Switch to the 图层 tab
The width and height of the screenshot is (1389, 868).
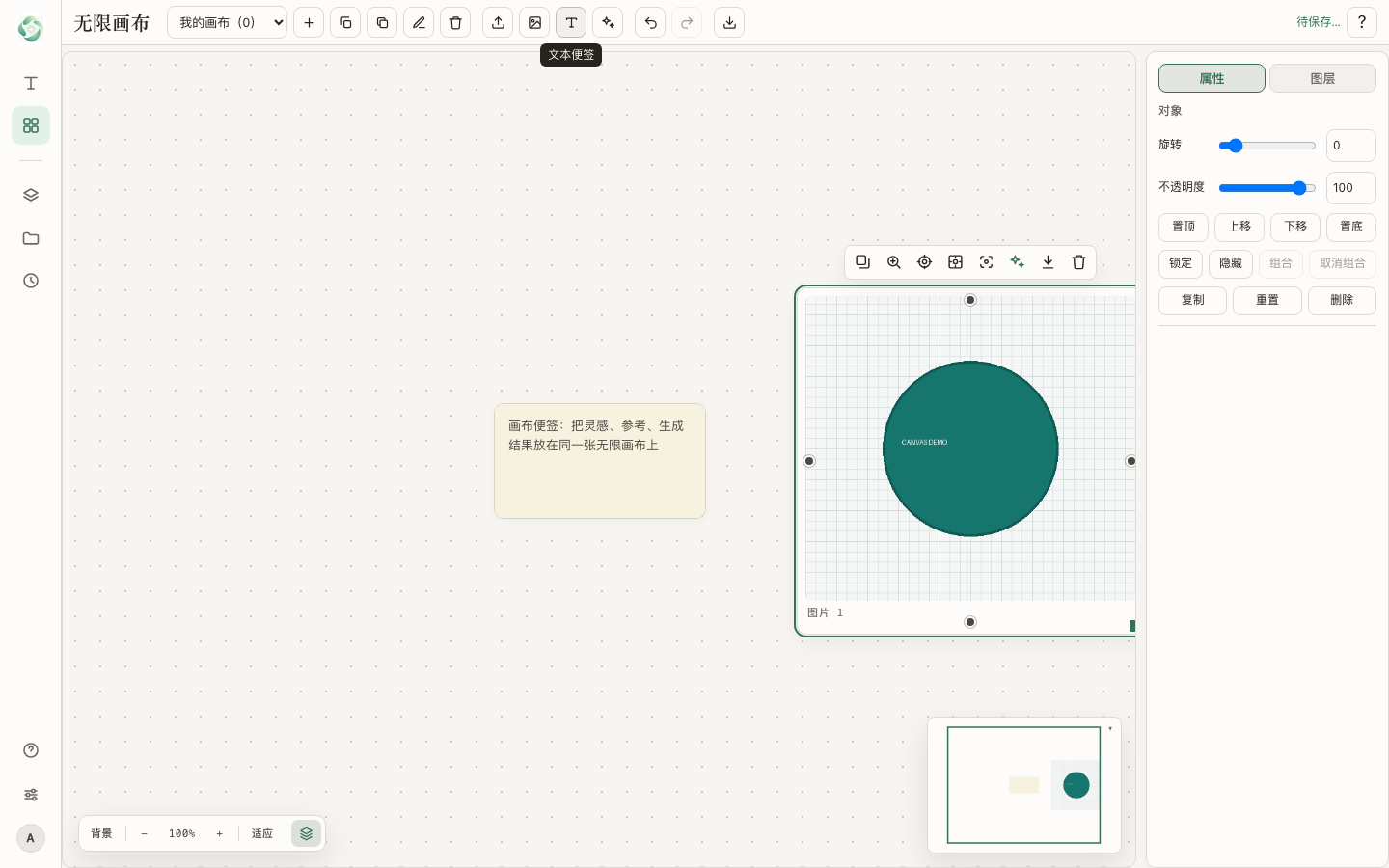(1322, 78)
